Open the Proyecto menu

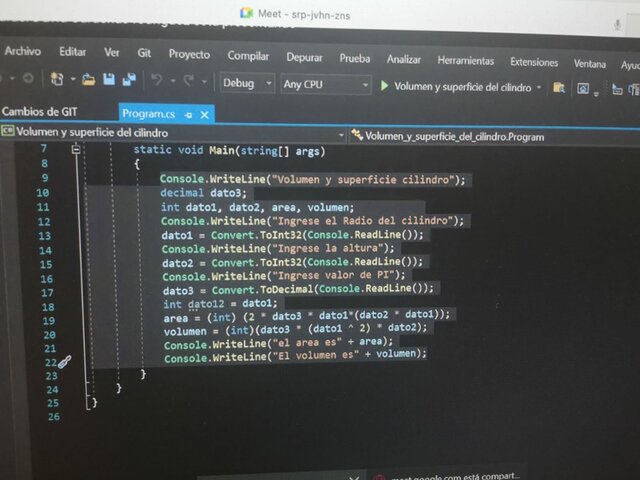pyautogui.click(x=189, y=54)
